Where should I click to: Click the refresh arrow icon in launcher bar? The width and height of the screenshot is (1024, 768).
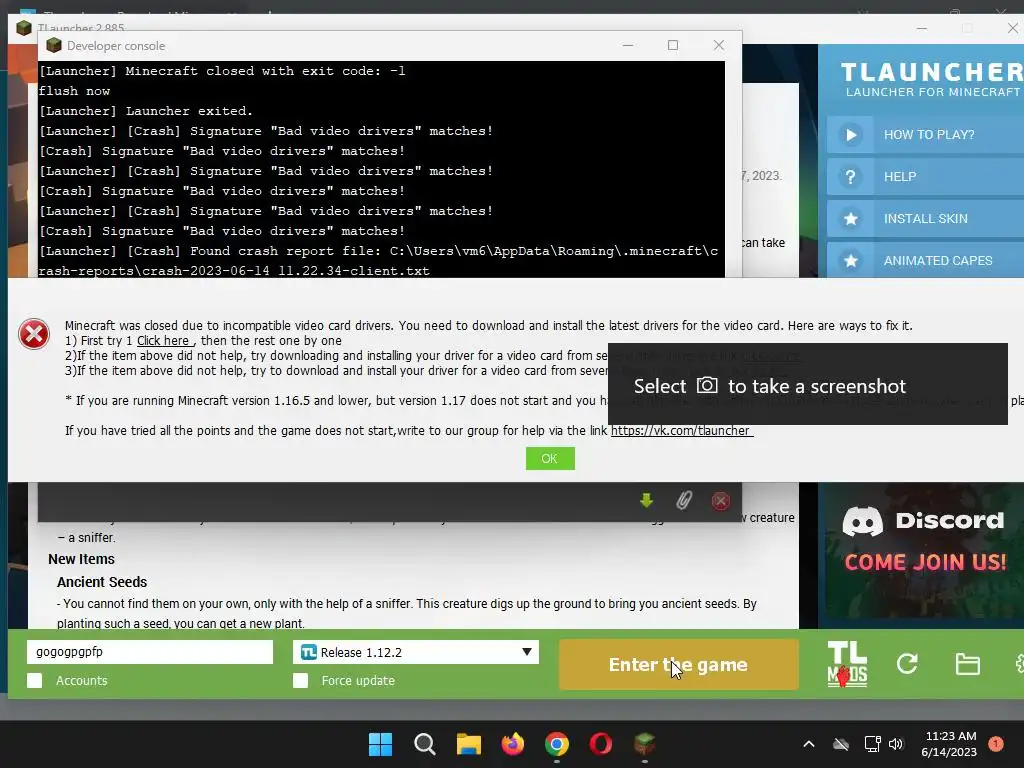click(x=907, y=664)
